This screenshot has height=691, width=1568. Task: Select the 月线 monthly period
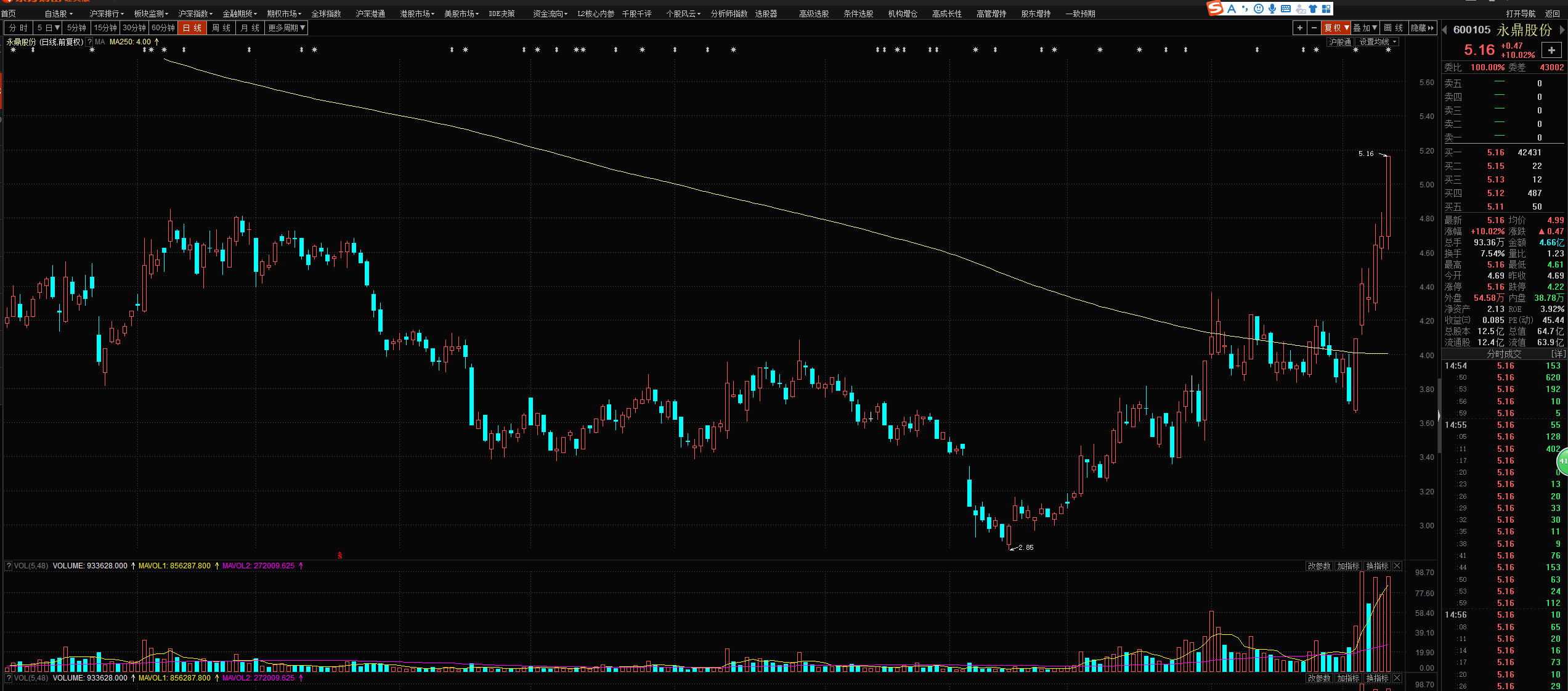(250, 28)
